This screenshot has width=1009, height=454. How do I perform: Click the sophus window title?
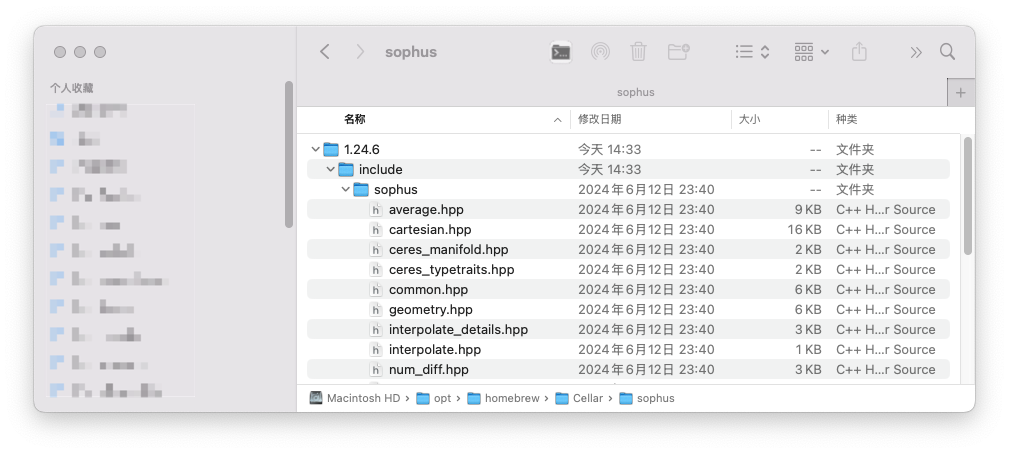click(411, 52)
